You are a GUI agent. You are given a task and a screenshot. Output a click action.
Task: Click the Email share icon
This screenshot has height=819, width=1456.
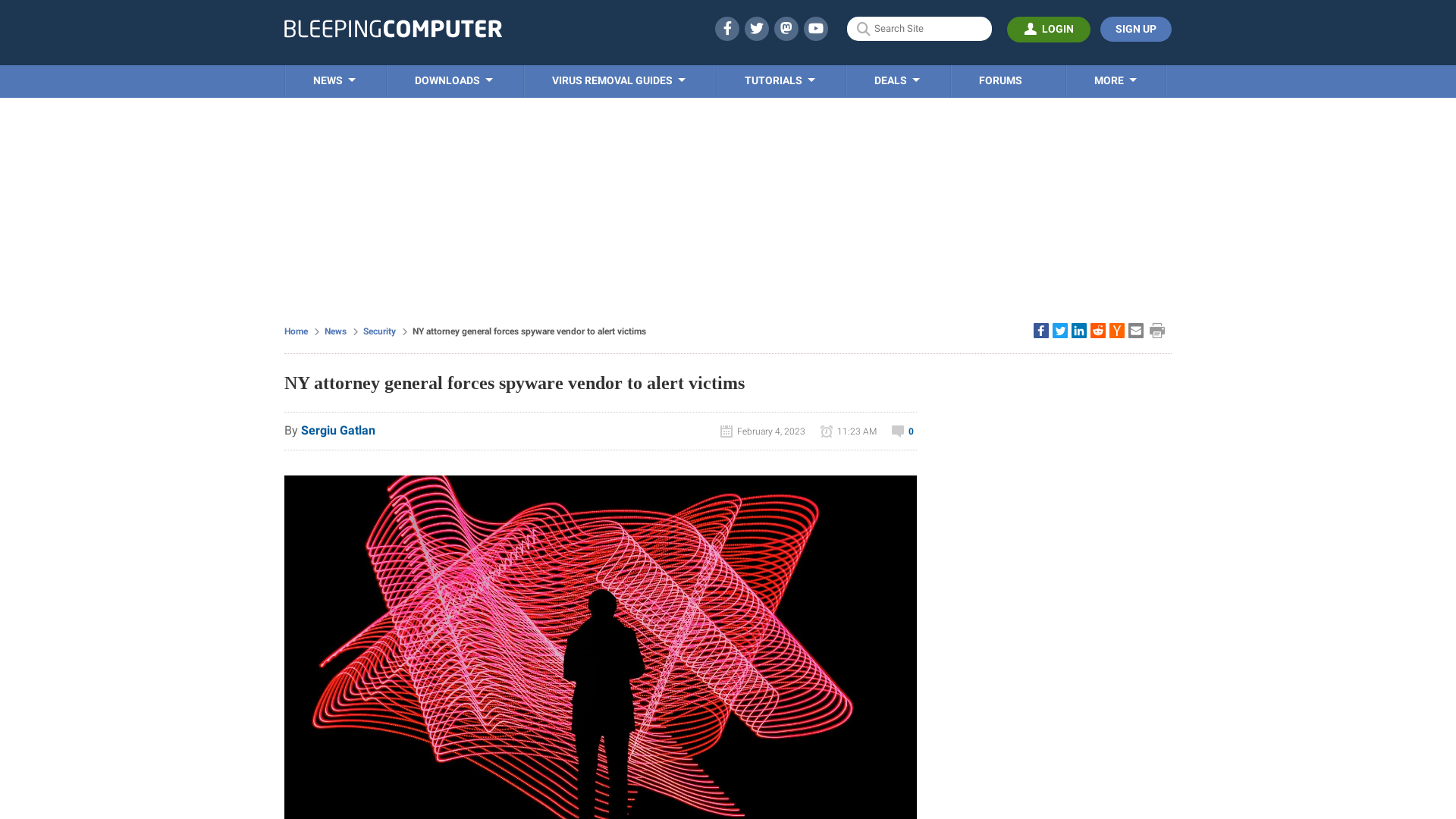(1135, 330)
